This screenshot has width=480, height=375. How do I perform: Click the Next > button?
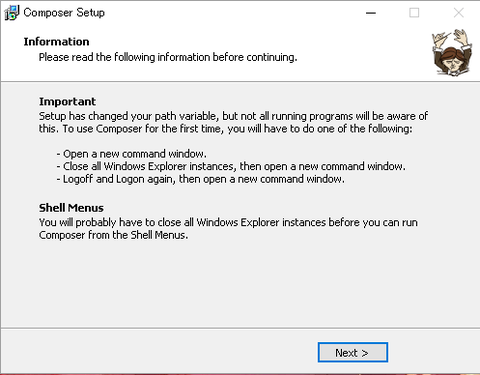353,352
